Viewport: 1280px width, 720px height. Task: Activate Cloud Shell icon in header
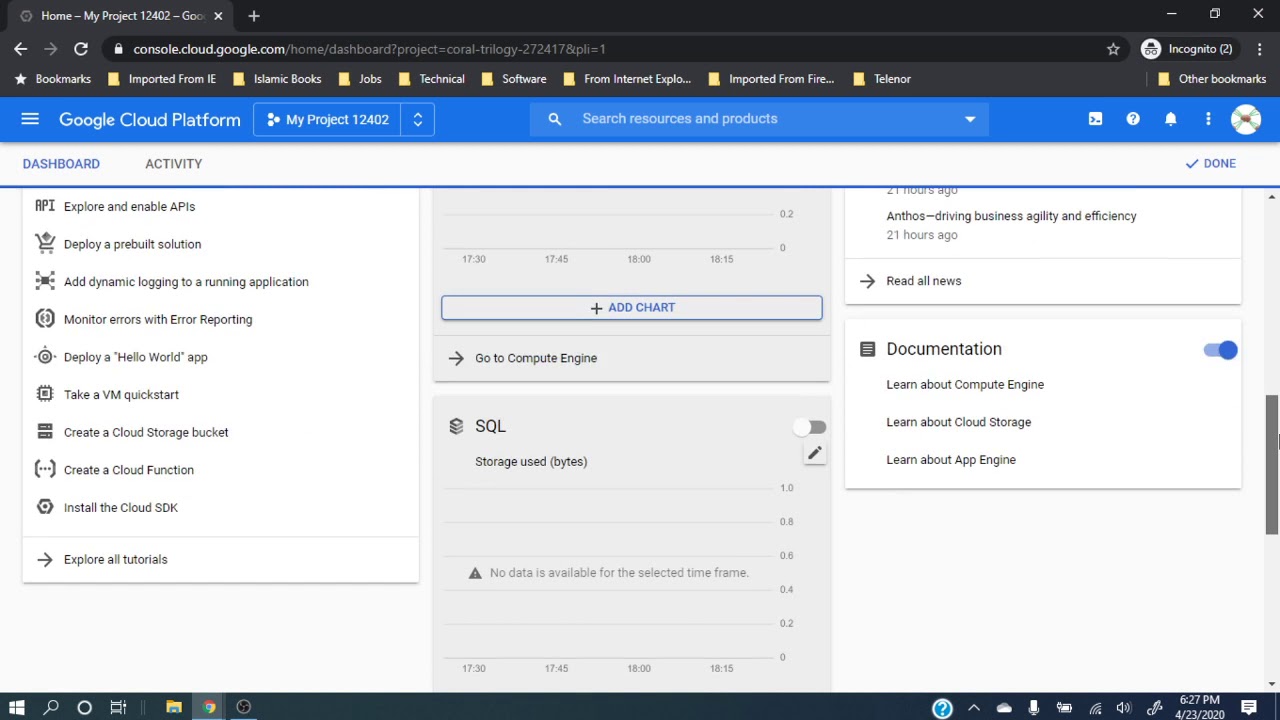[x=1095, y=119]
